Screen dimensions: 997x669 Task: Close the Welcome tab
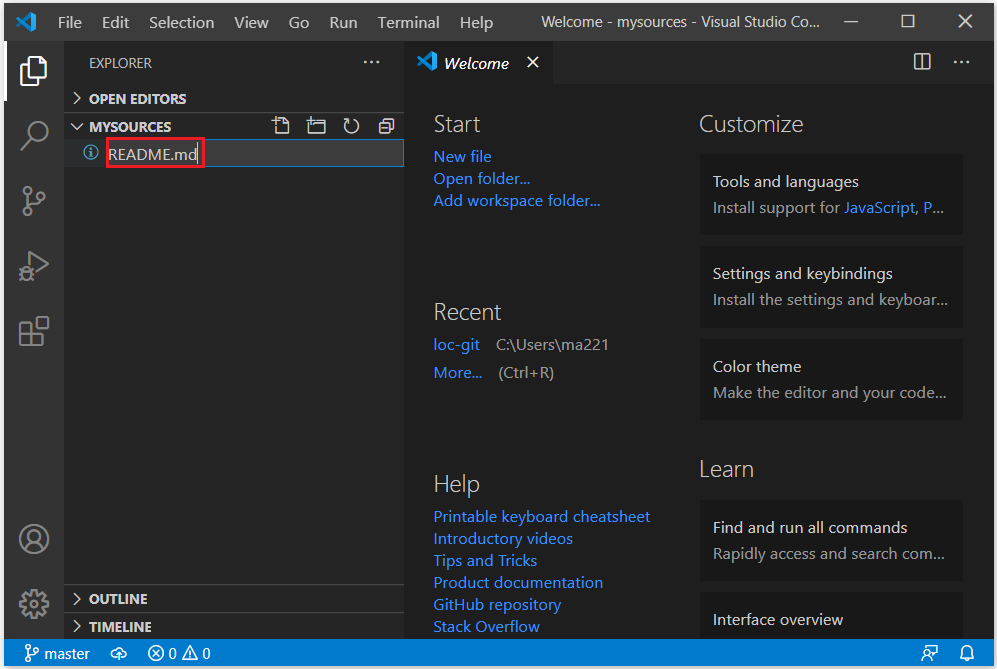click(533, 62)
